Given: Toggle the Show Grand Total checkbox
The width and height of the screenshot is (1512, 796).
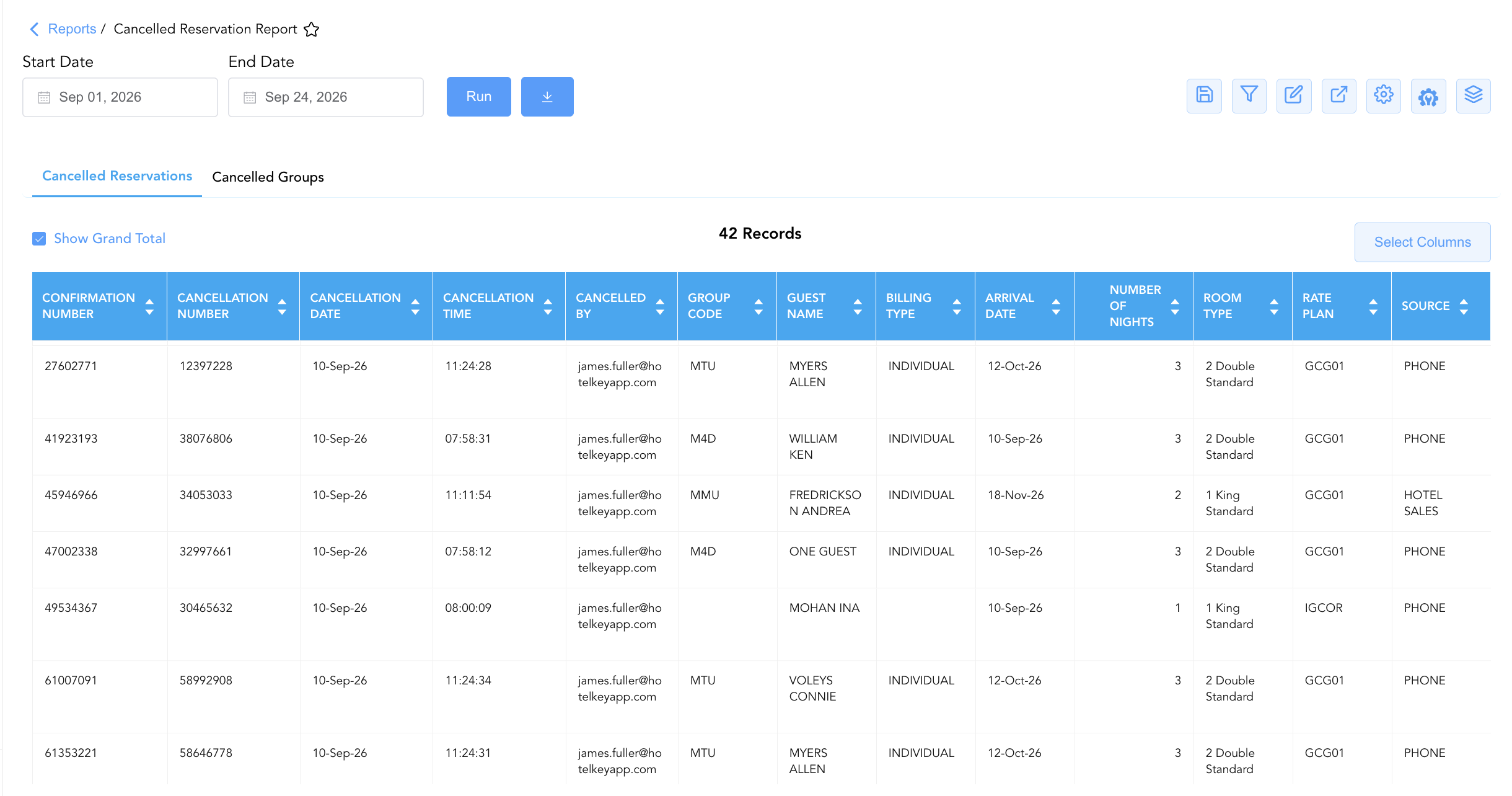Looking at the screenshot, I should pyautogui.click(x=39, y=239).
